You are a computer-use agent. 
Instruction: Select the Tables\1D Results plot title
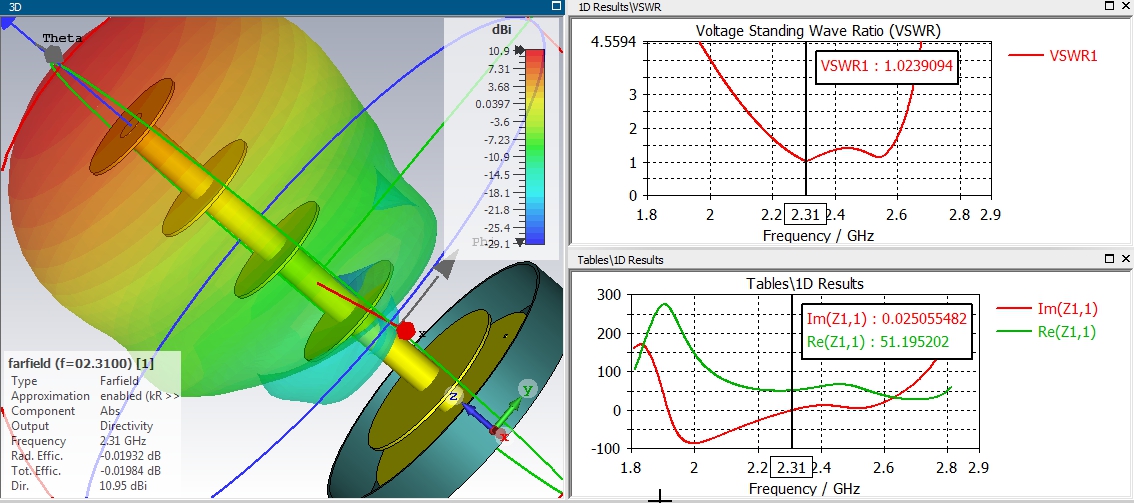coord(804,283)
